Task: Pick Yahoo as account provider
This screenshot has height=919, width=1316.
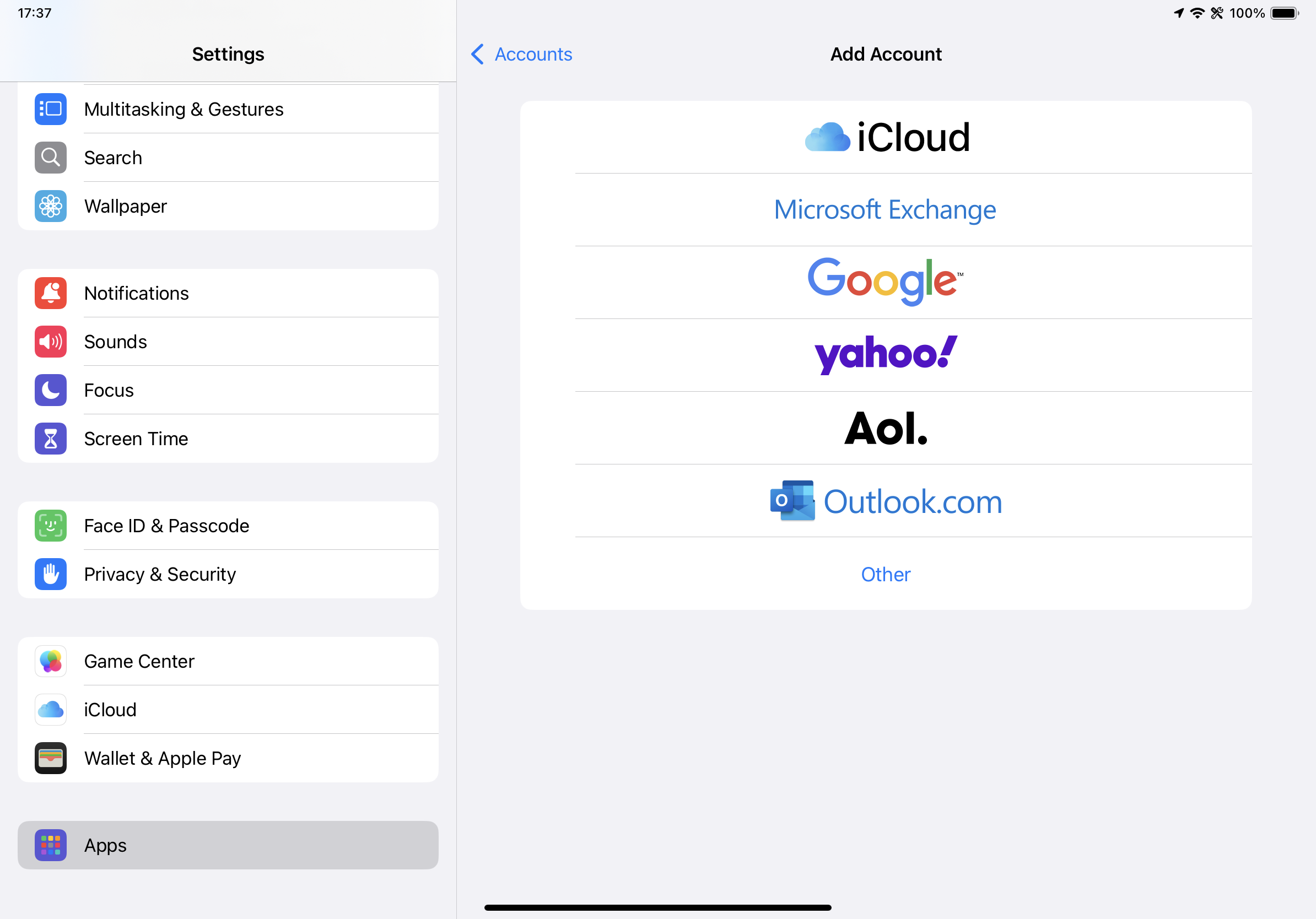Action: (x=886, y=355)
